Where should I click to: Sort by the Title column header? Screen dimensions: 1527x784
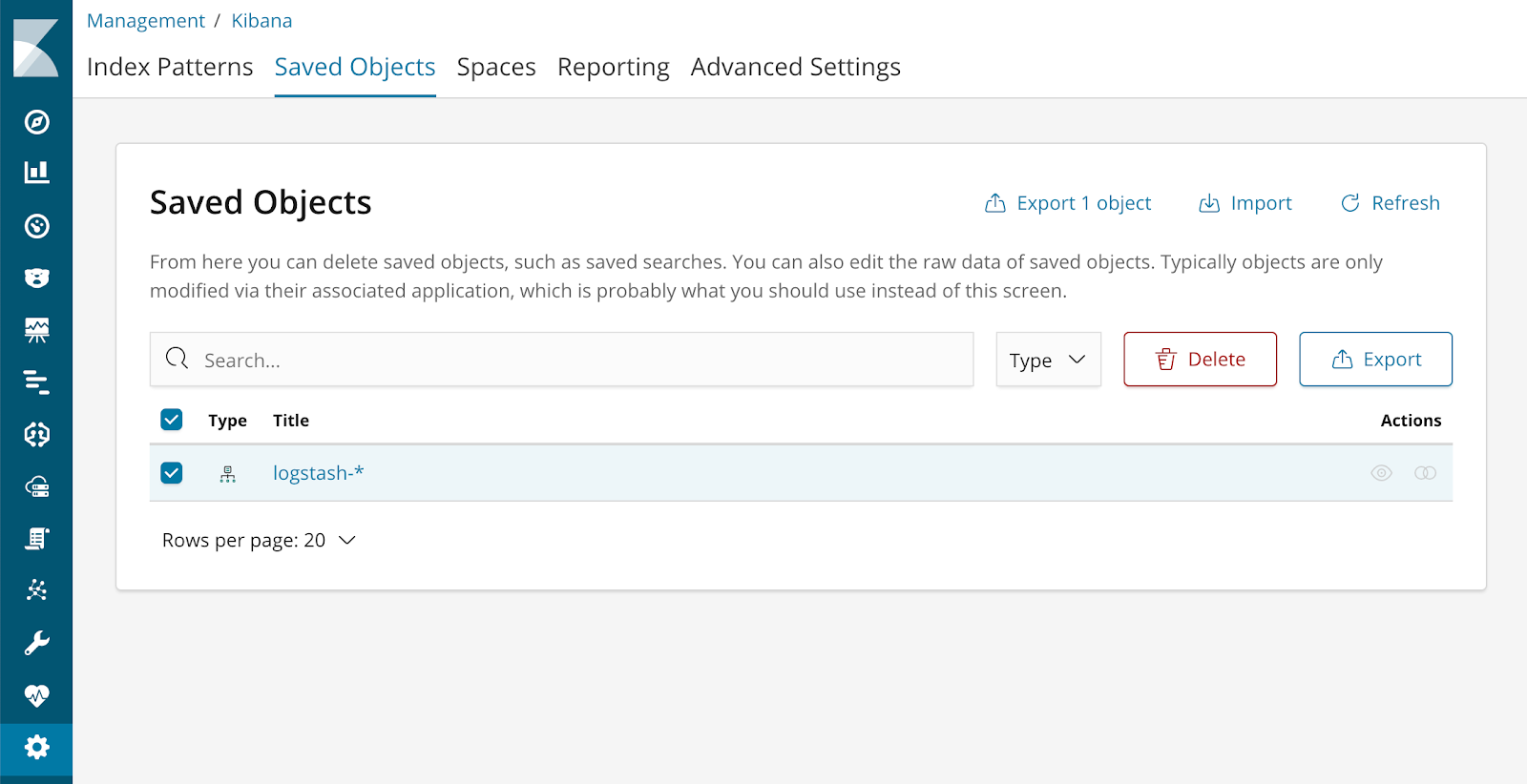[x=291, y=421]
